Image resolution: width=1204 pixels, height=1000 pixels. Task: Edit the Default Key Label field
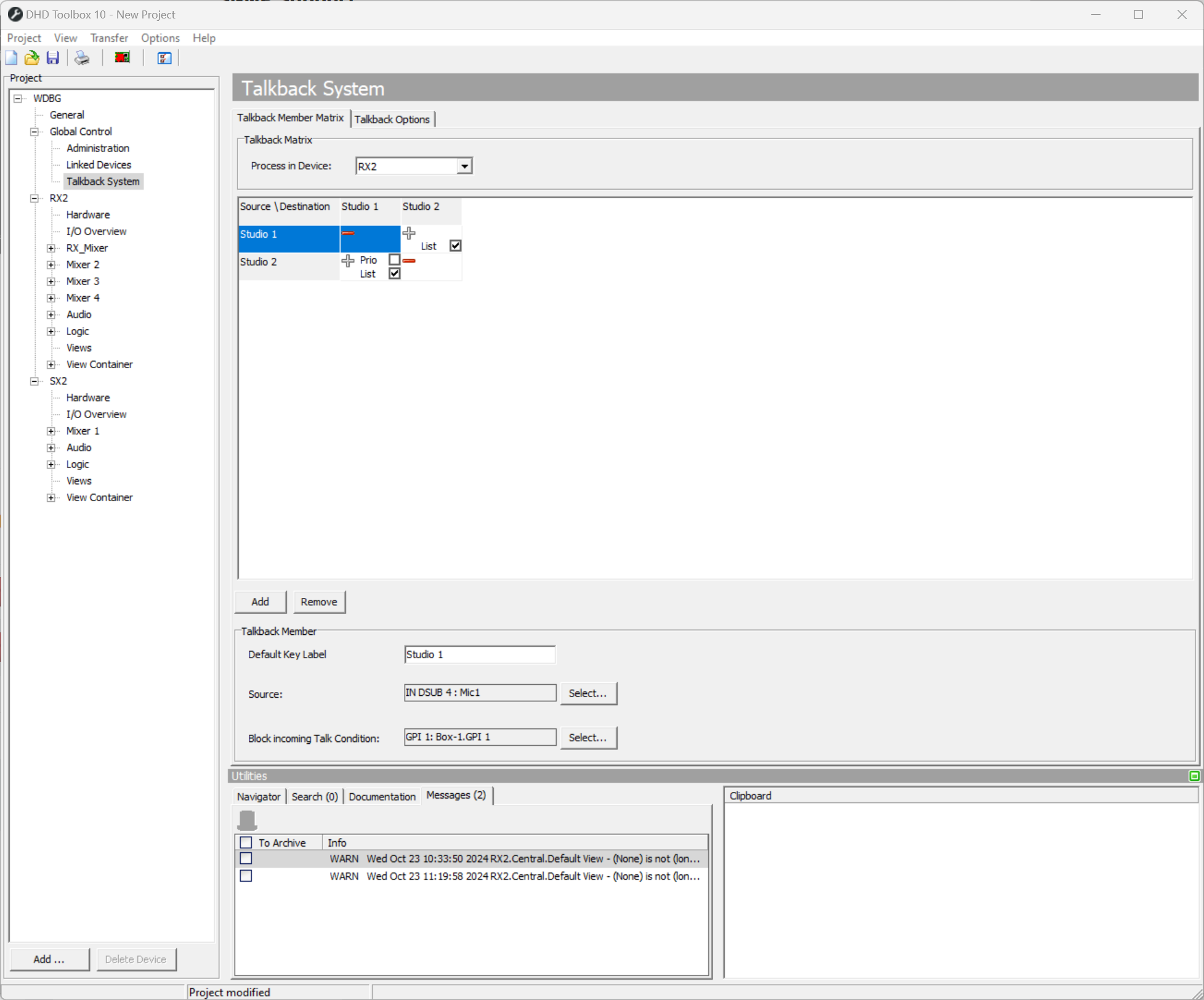coord(479,654)
